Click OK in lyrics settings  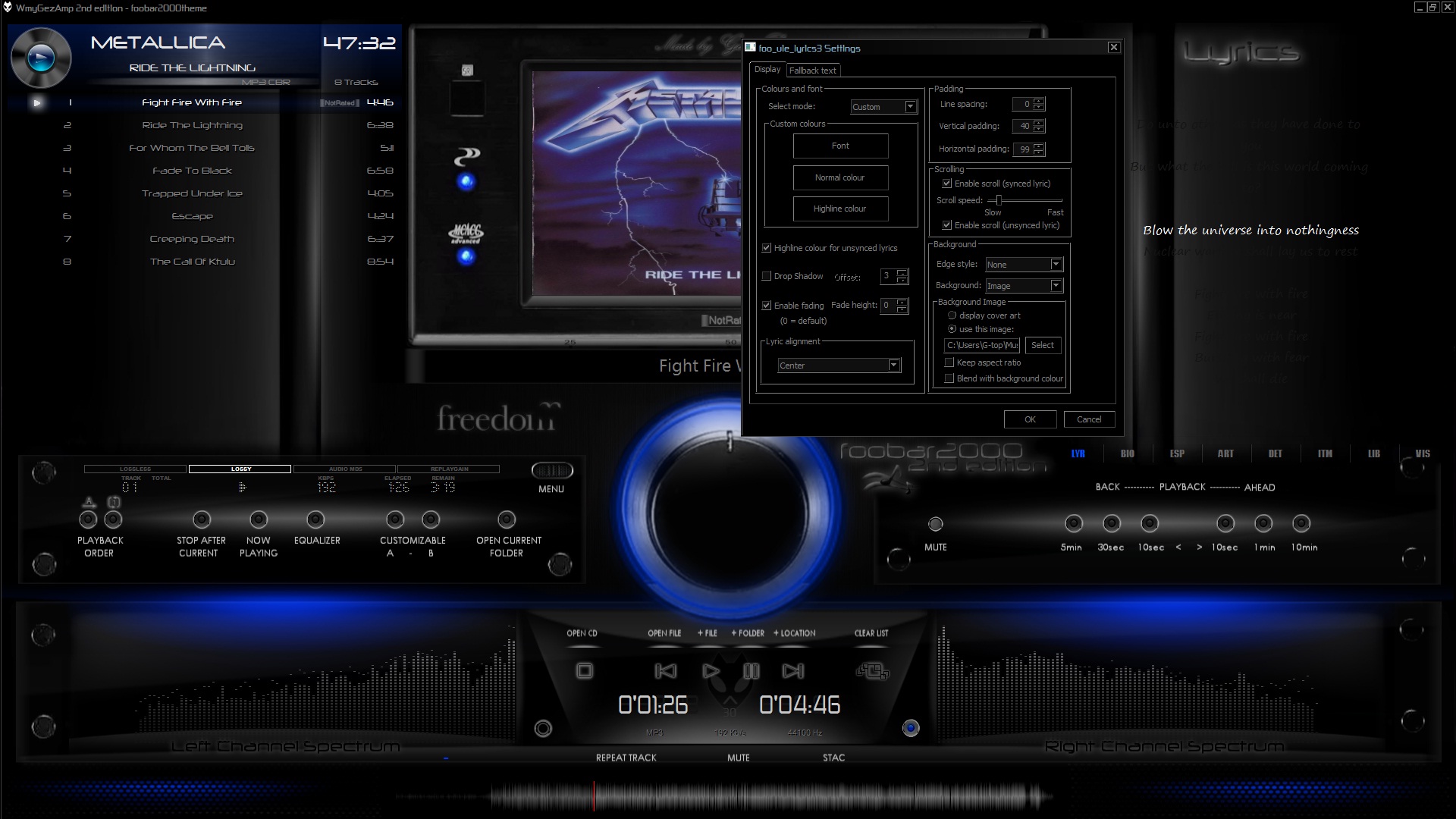1030,419
